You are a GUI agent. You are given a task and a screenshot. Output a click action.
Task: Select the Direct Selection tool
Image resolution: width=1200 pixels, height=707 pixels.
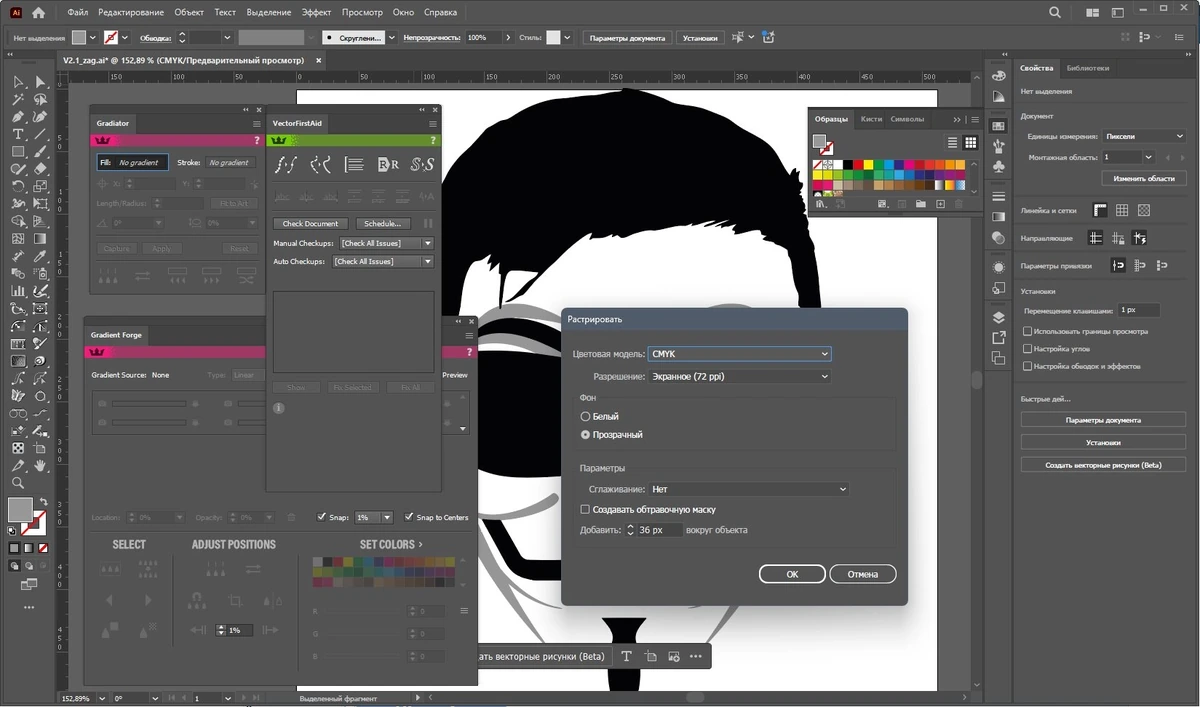(40, 82)
